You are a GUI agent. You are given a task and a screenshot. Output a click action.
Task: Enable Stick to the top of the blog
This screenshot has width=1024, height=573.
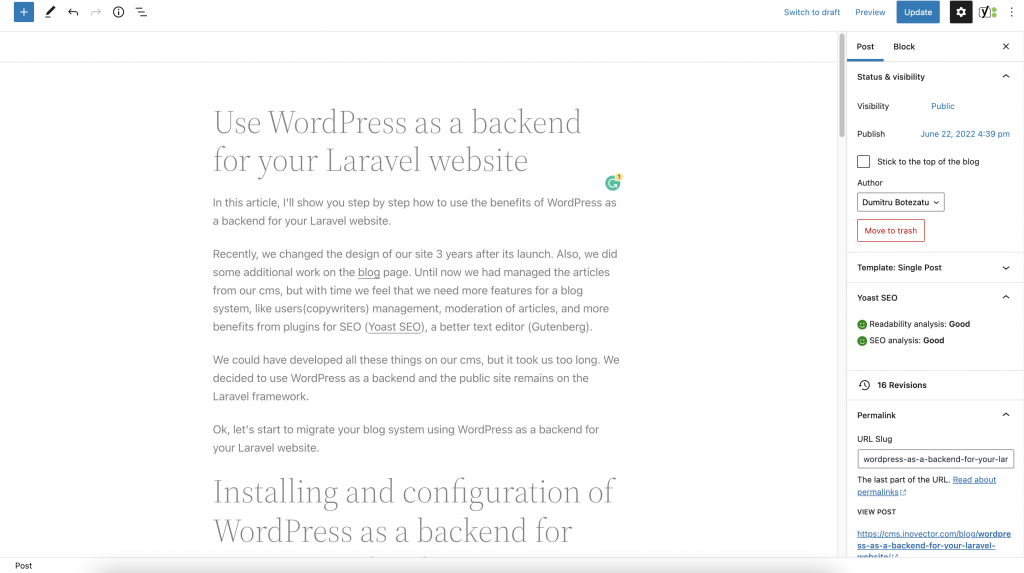863,161
